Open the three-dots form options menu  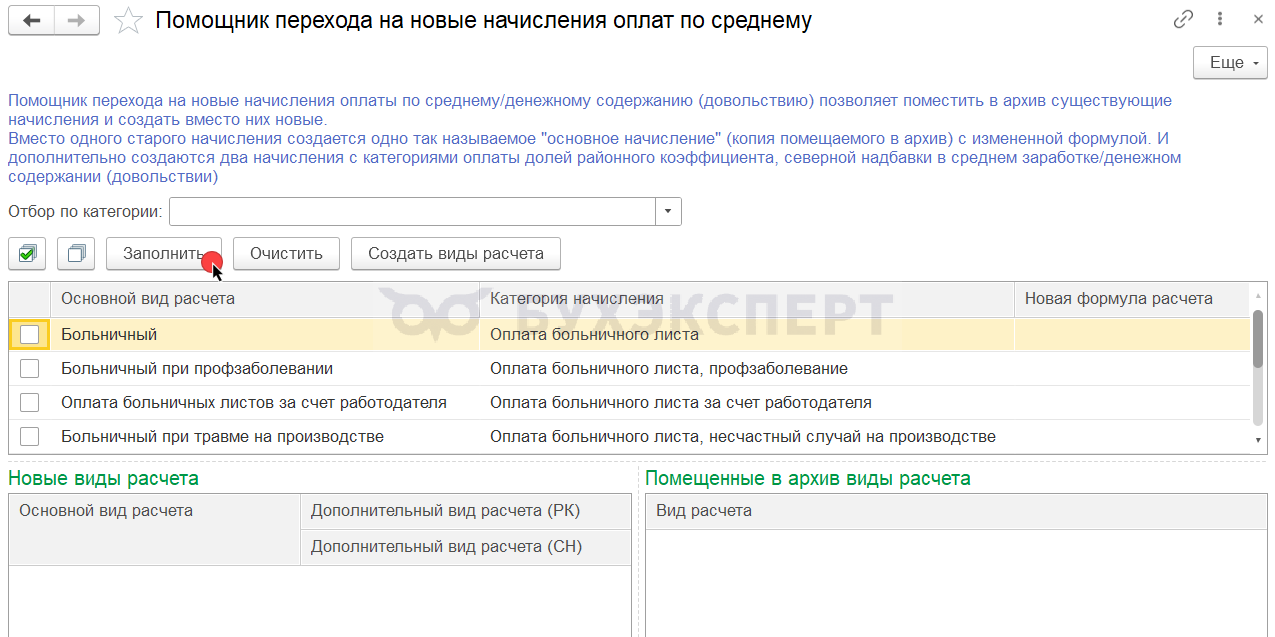point(1220,19)
